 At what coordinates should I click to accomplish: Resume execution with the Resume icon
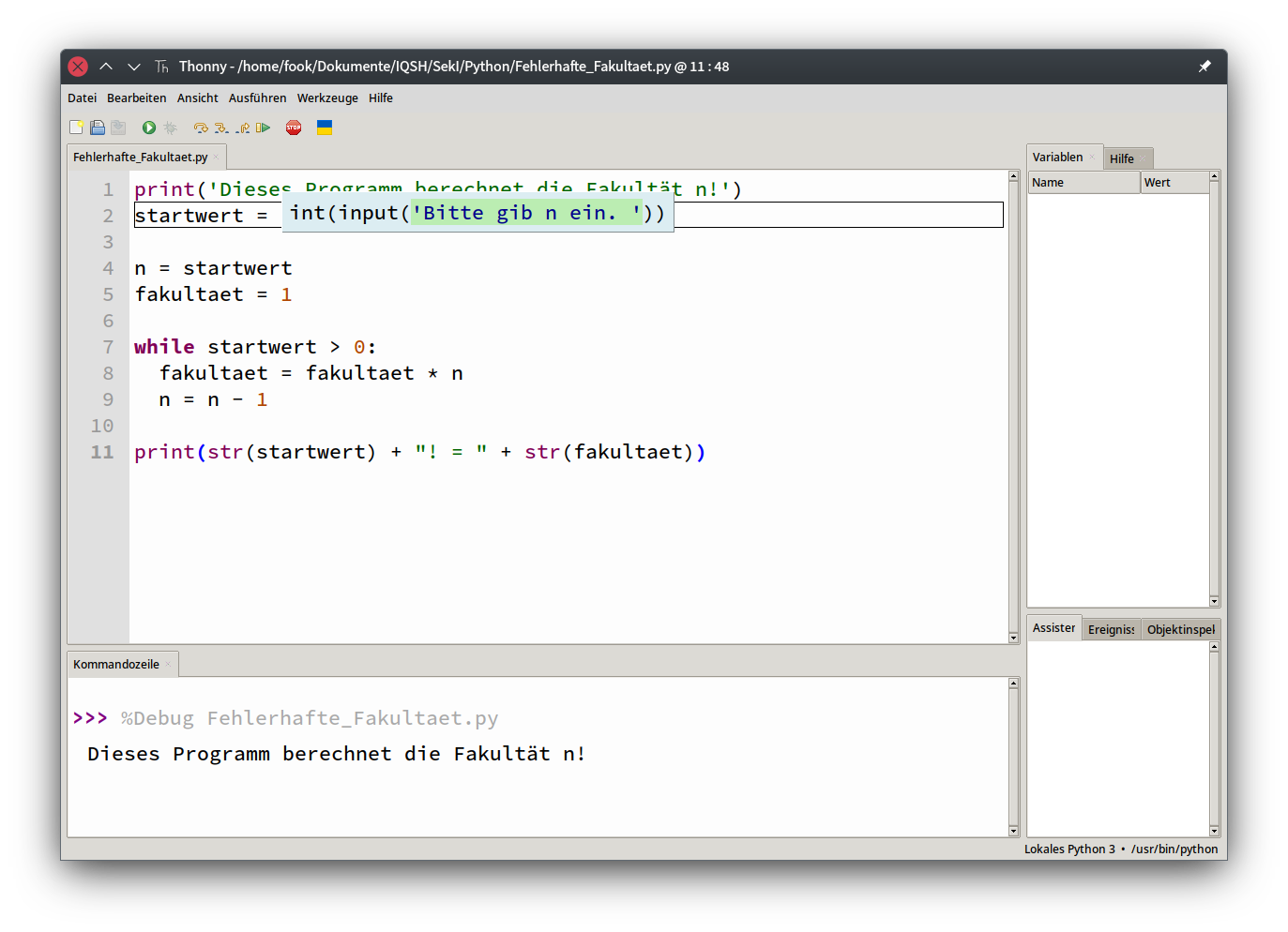coord(264,128)
